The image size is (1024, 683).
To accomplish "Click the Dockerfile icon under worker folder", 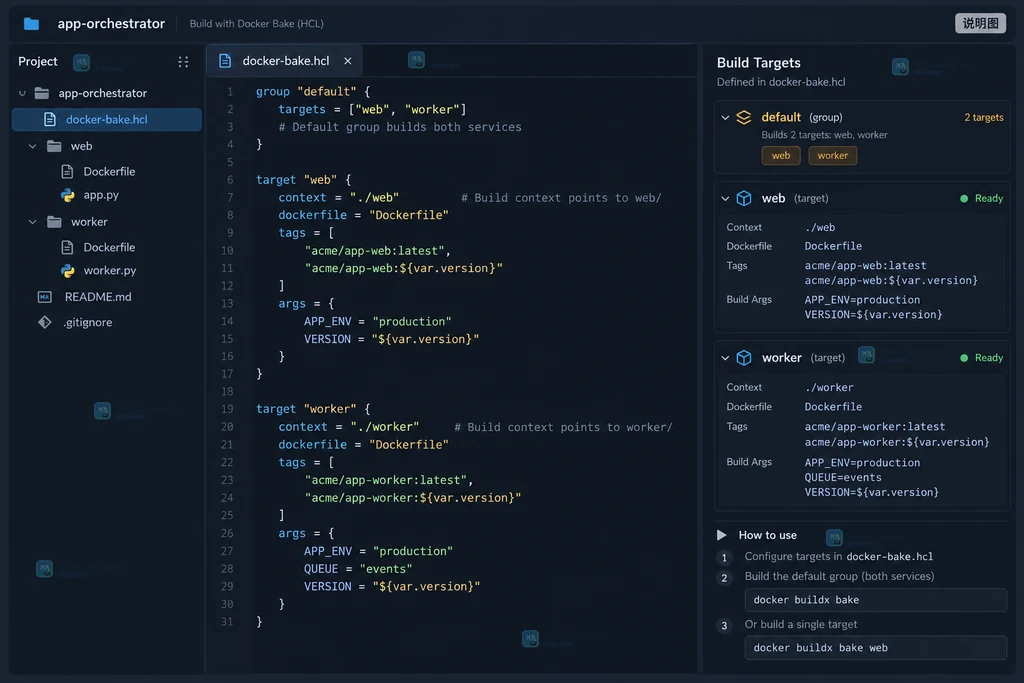I will point(67,247).
